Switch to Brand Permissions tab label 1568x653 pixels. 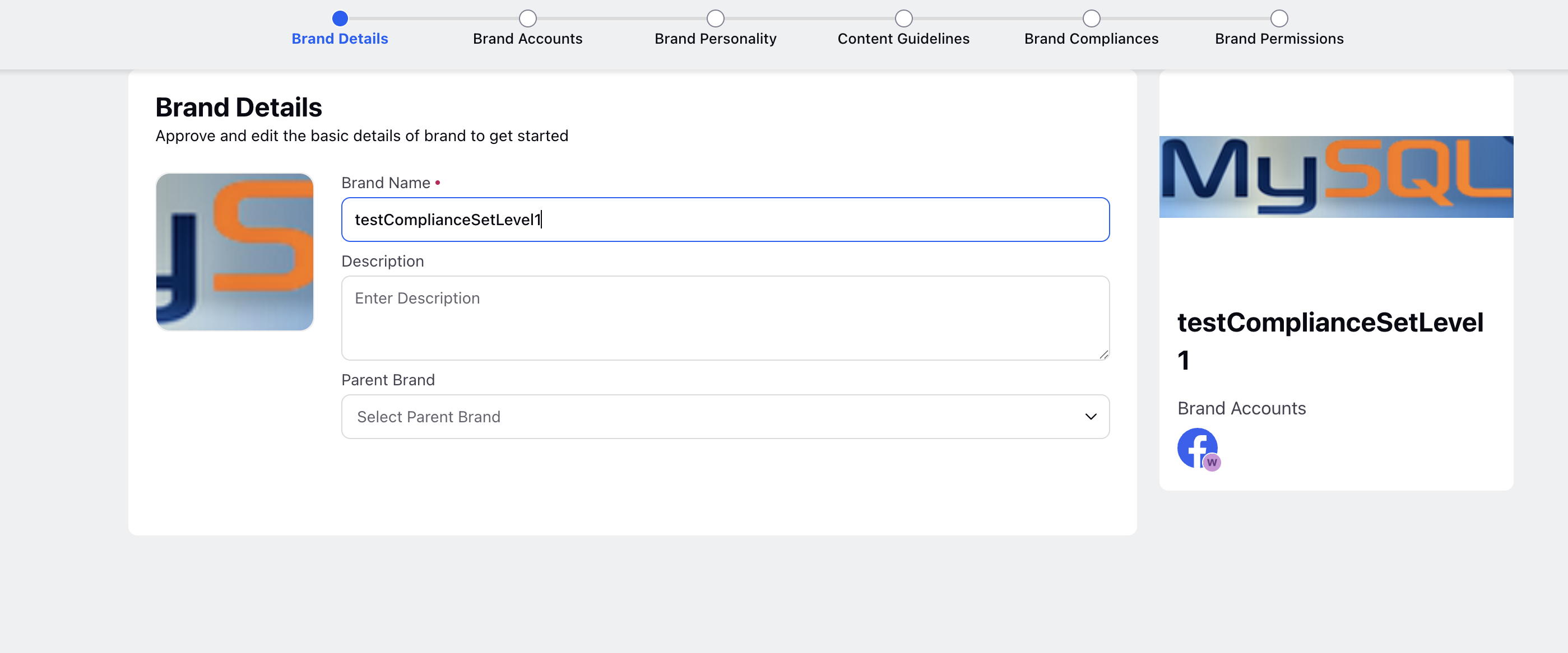(x=1279, y=39)
